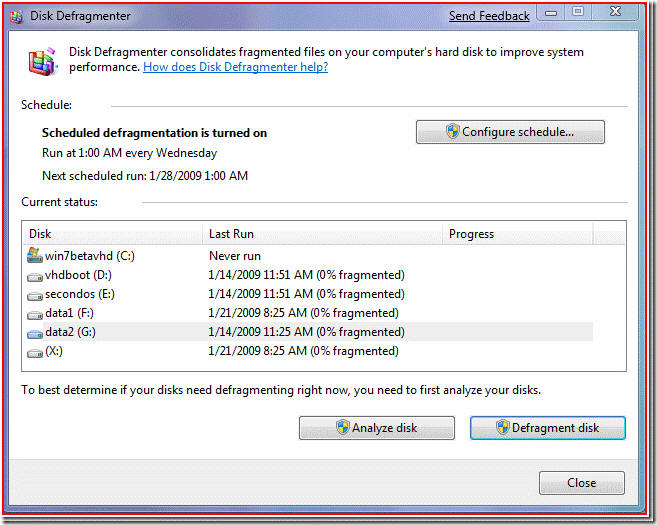The image size is (657, 525).
Task: Click the large Disk Defragmenter logo icon
Action: pyautogui.click(x=42, y=62)
